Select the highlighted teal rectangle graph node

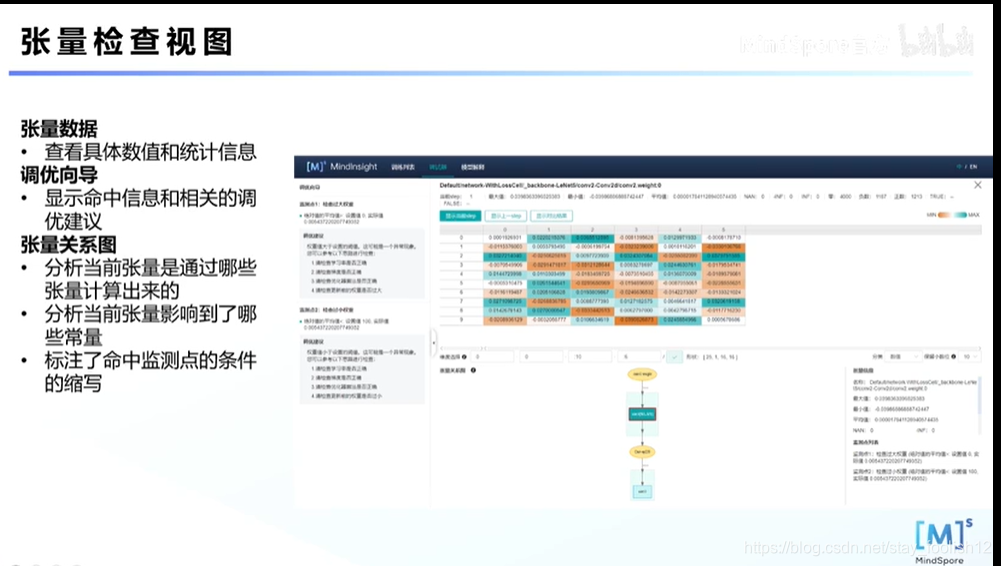tap(642, 414)
